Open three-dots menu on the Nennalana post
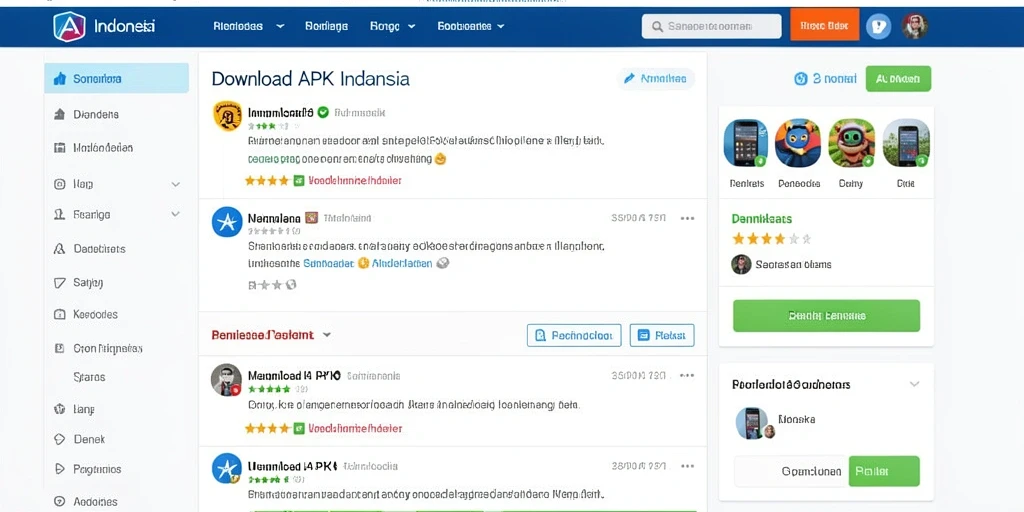This screenshot has height=512, width=1024. coord(687,218)
